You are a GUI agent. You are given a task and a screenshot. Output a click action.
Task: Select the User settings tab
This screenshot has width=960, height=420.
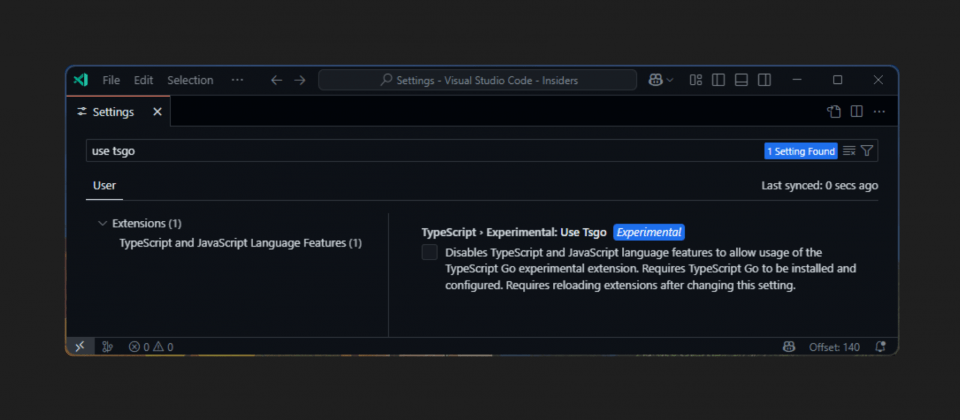[x=104, y=186]
